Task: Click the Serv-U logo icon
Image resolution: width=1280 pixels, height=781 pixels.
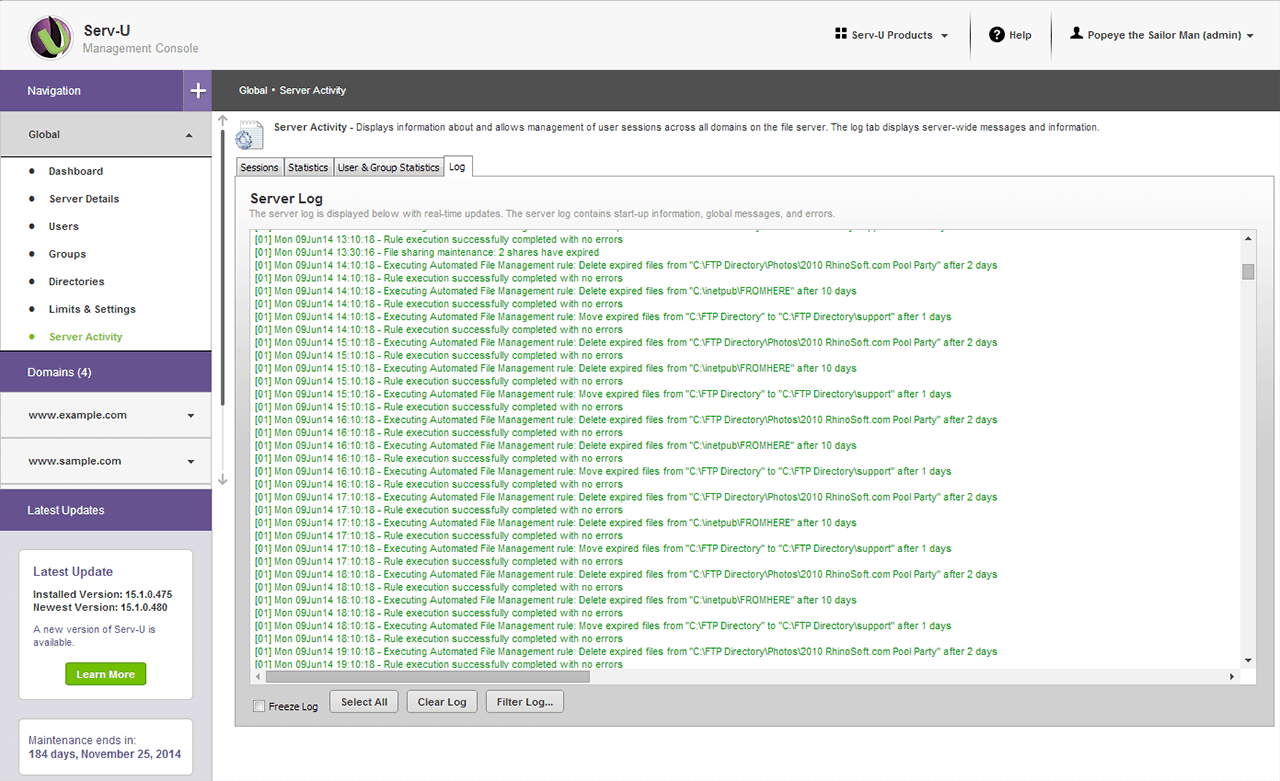Action: click(x=50, y=37)
